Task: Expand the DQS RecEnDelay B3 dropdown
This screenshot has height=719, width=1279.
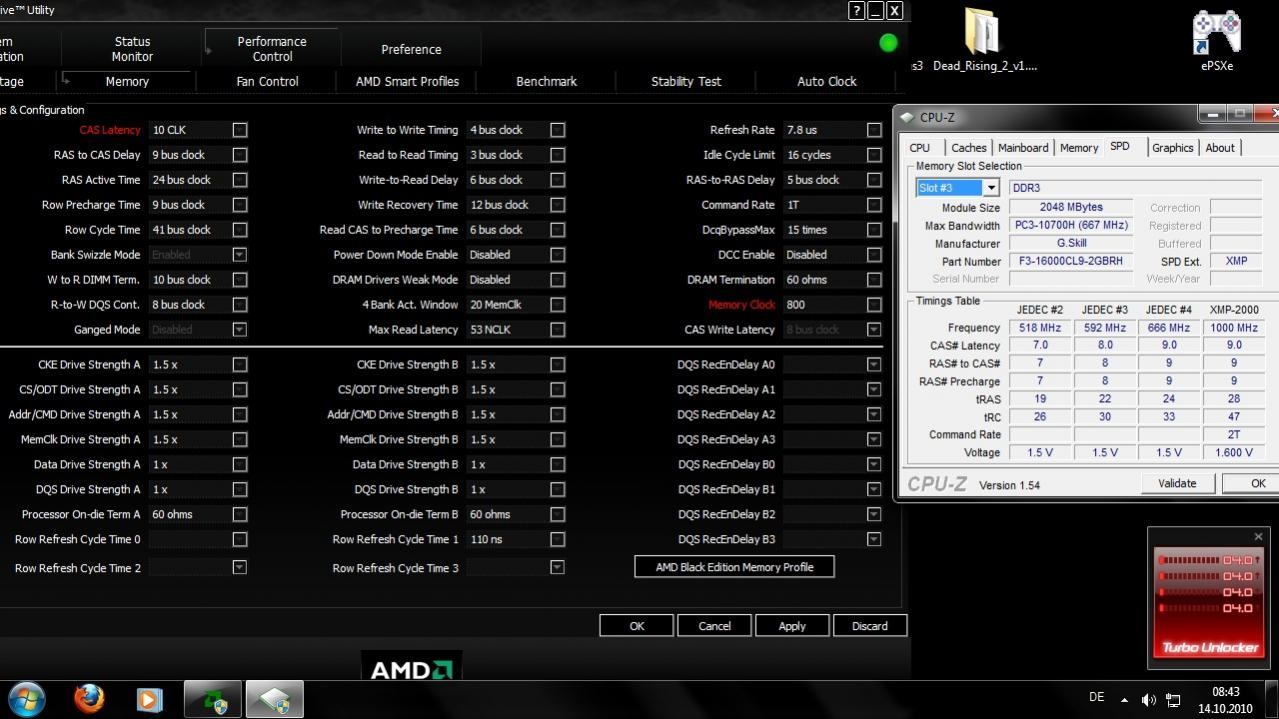Action: 875,540
